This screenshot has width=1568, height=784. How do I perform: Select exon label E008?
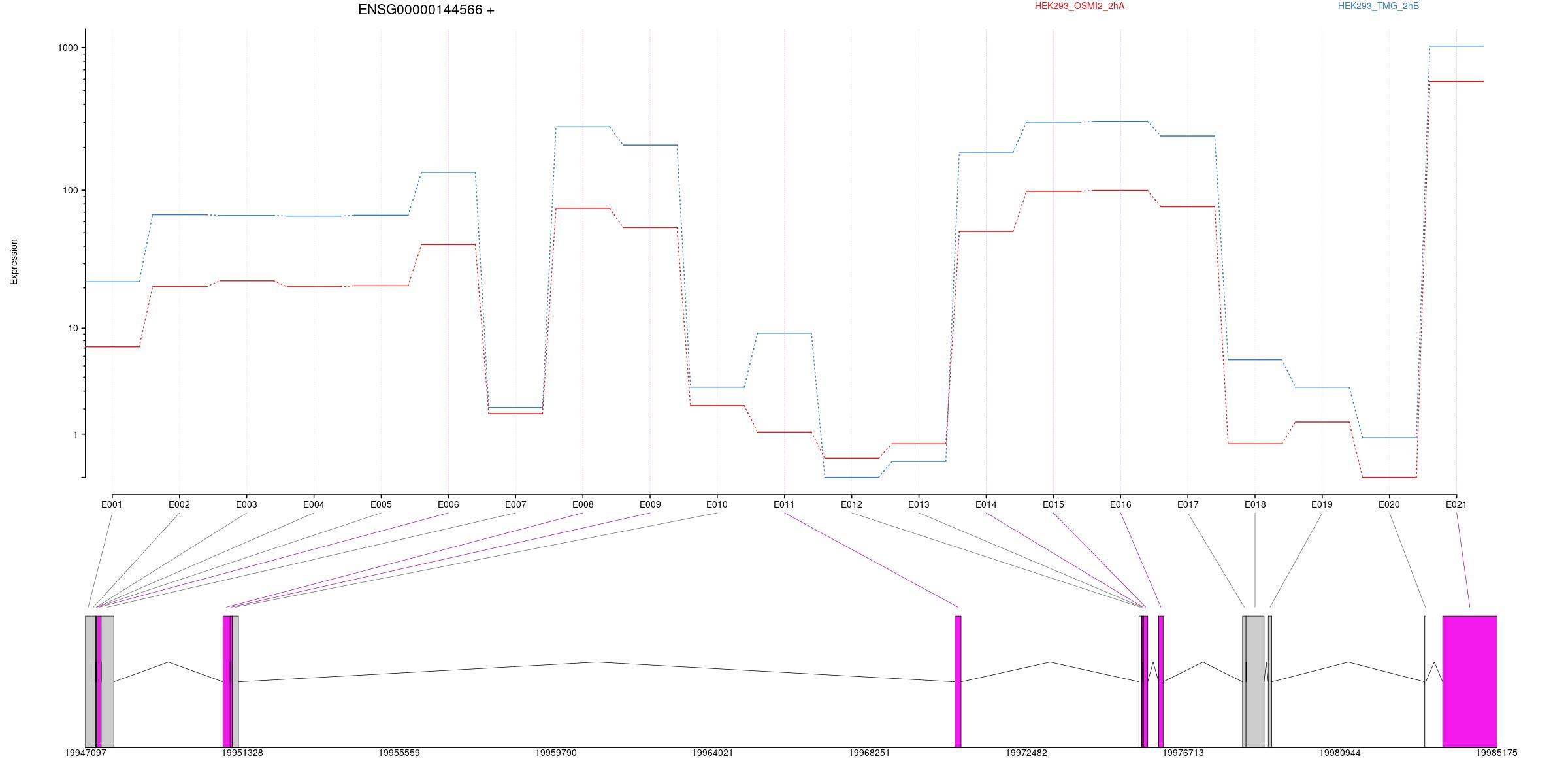click(583, 504)
